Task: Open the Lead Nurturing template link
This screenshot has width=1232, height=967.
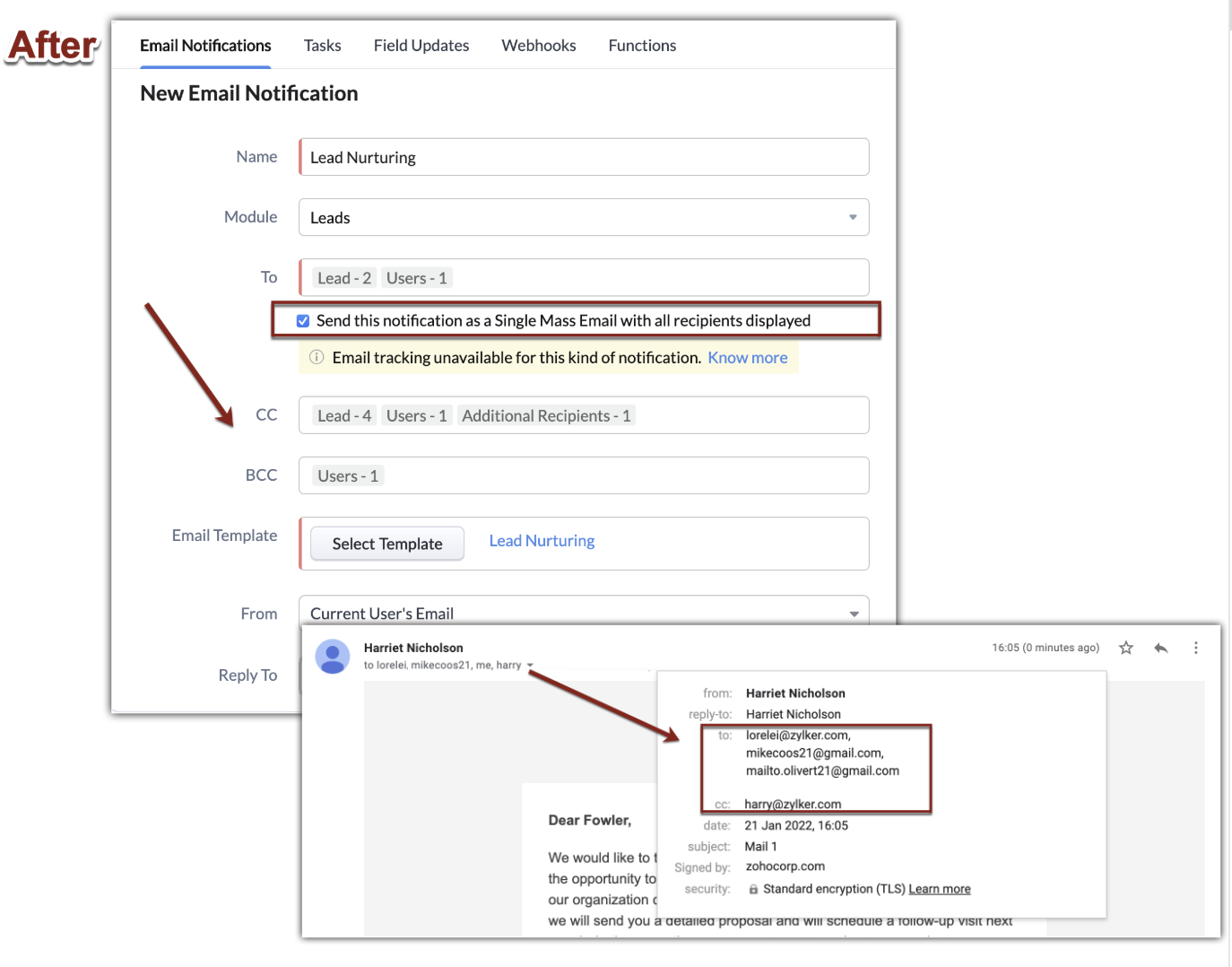Action: [x=542, y=541]
